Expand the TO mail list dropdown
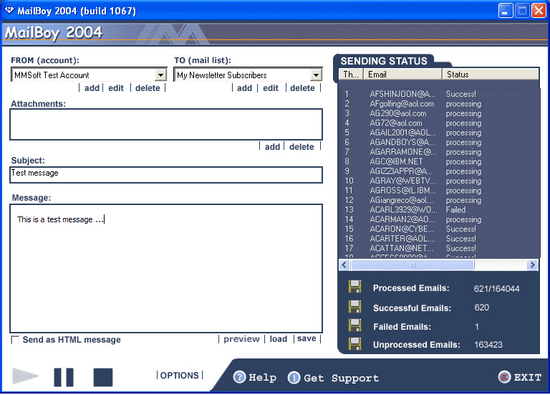This screenshot has width=550, height=395. pos(316,75)
